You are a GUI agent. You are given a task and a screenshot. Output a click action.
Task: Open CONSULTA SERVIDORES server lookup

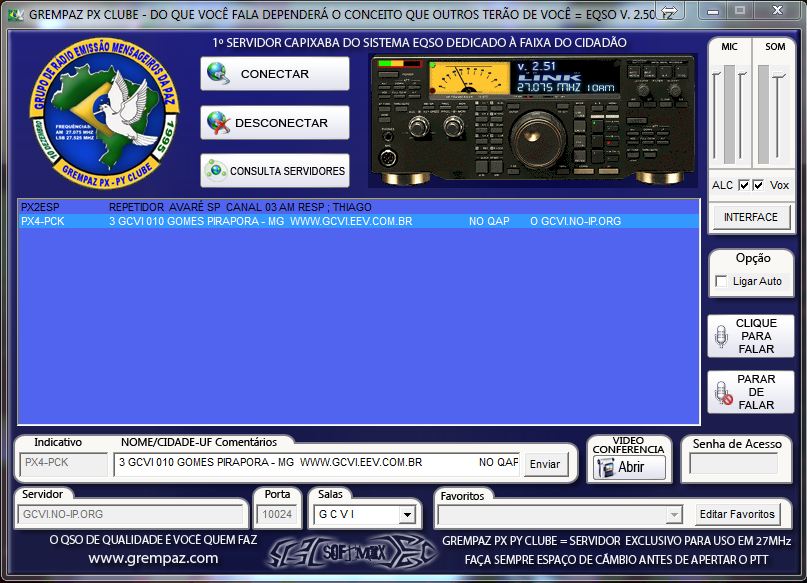pyautogui.click(x=275, y=170)
